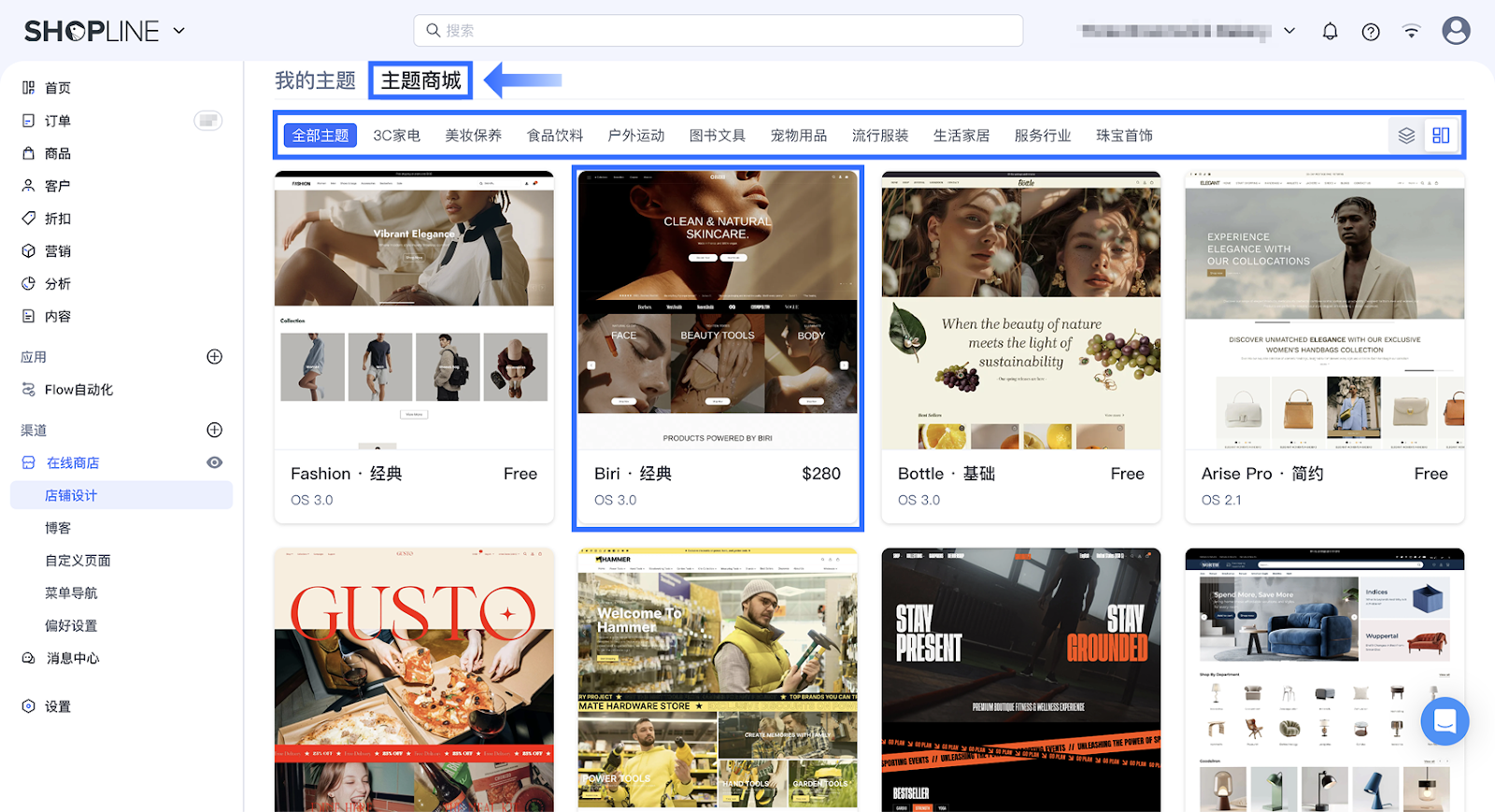Image resolution: width=1495 pixels, height=812 pixels.
Task: Click the "Biri · 经典" theme title
Action: pos(634,474)
